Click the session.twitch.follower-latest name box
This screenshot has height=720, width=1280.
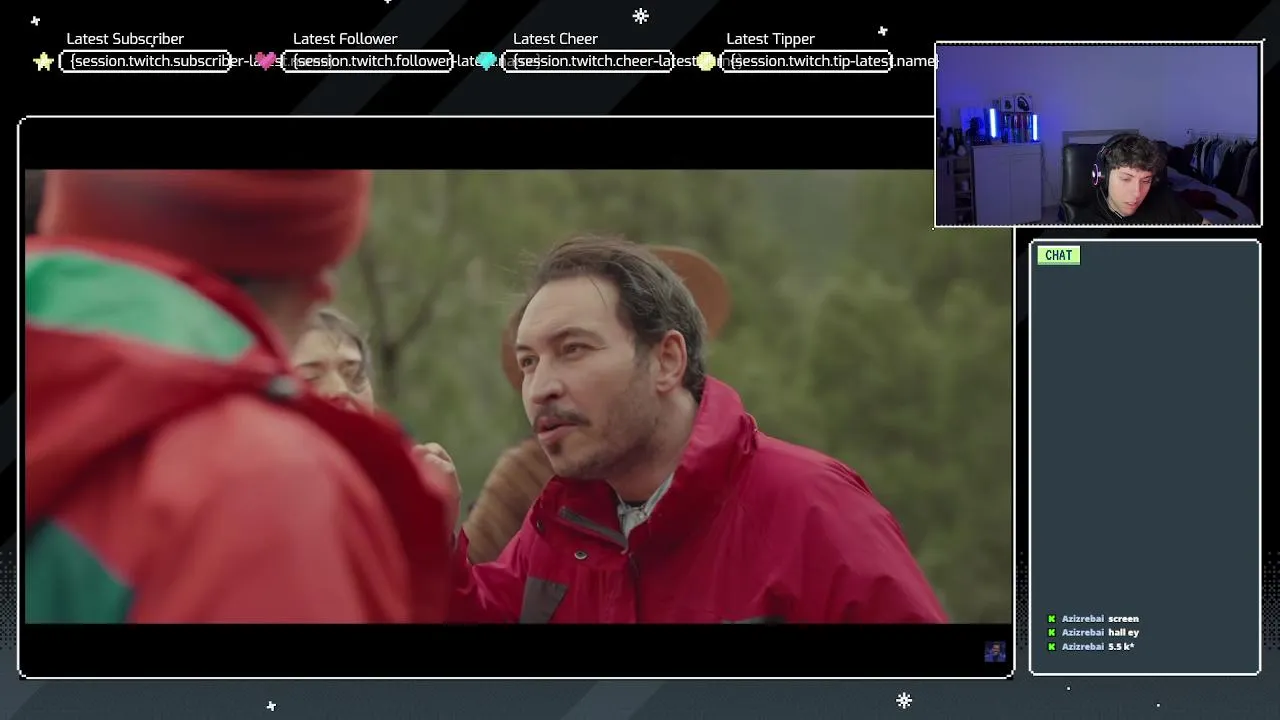point(367,61)
